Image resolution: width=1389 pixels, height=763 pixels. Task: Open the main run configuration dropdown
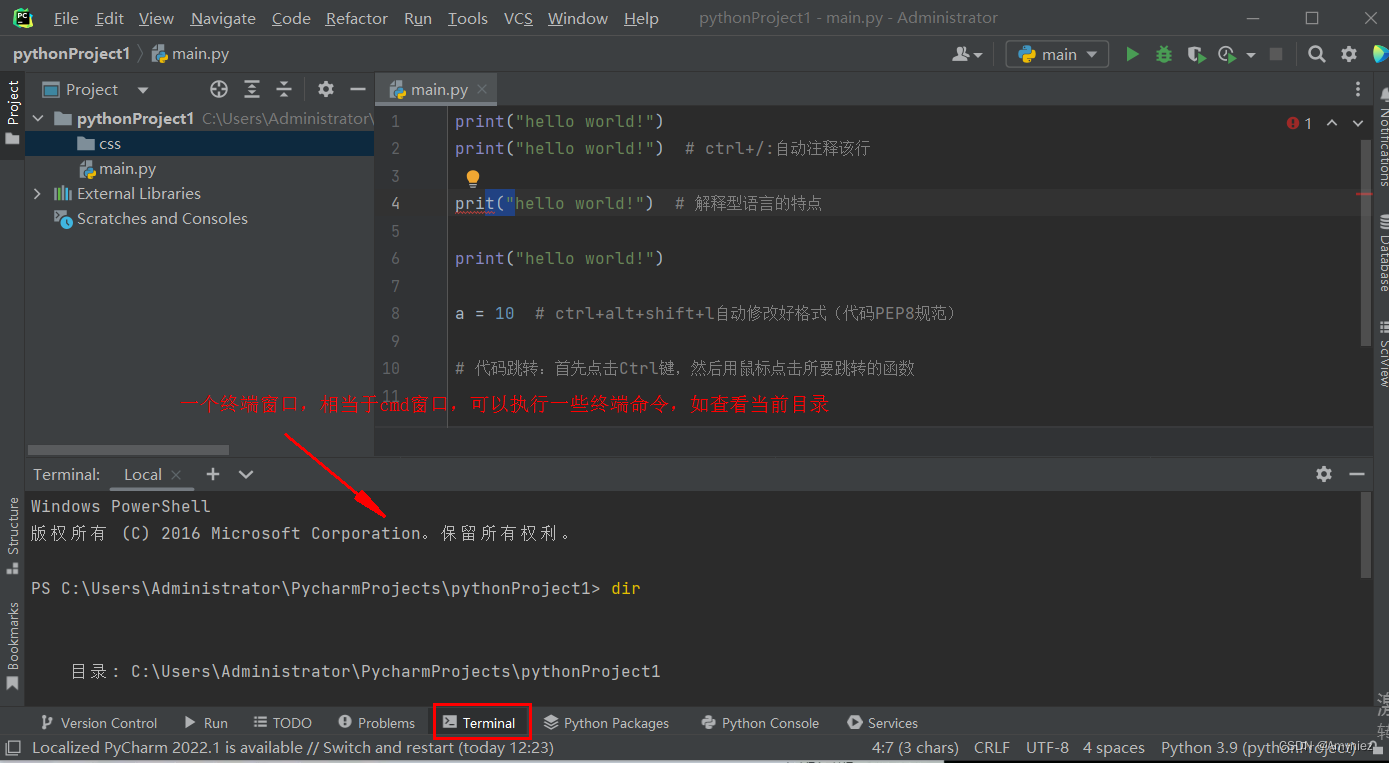click(1057, 54)
